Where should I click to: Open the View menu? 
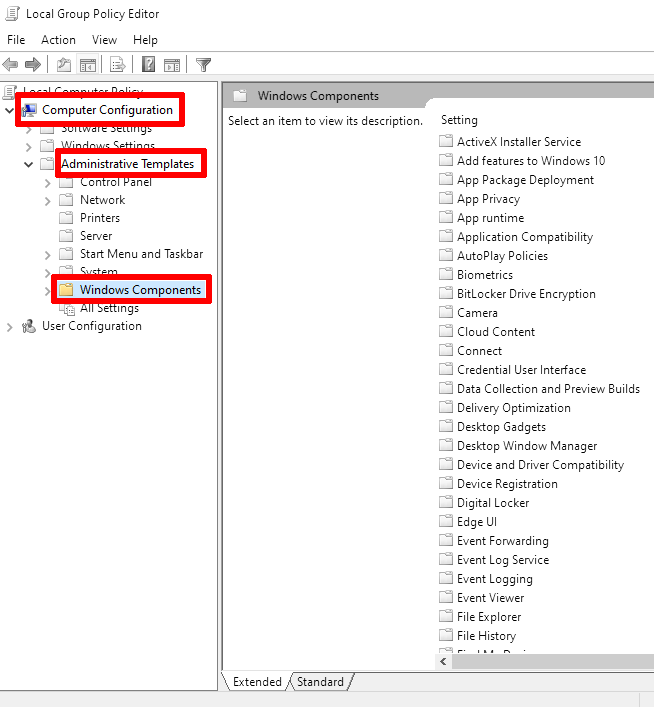pyautogui.click(x=104, y=40)
